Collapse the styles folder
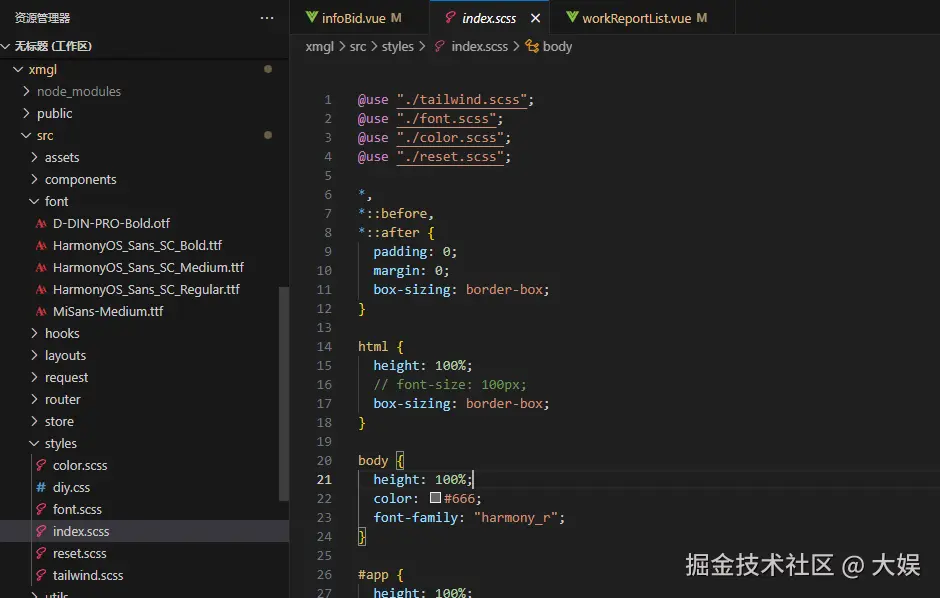940x598 pixels. (34, 443)
